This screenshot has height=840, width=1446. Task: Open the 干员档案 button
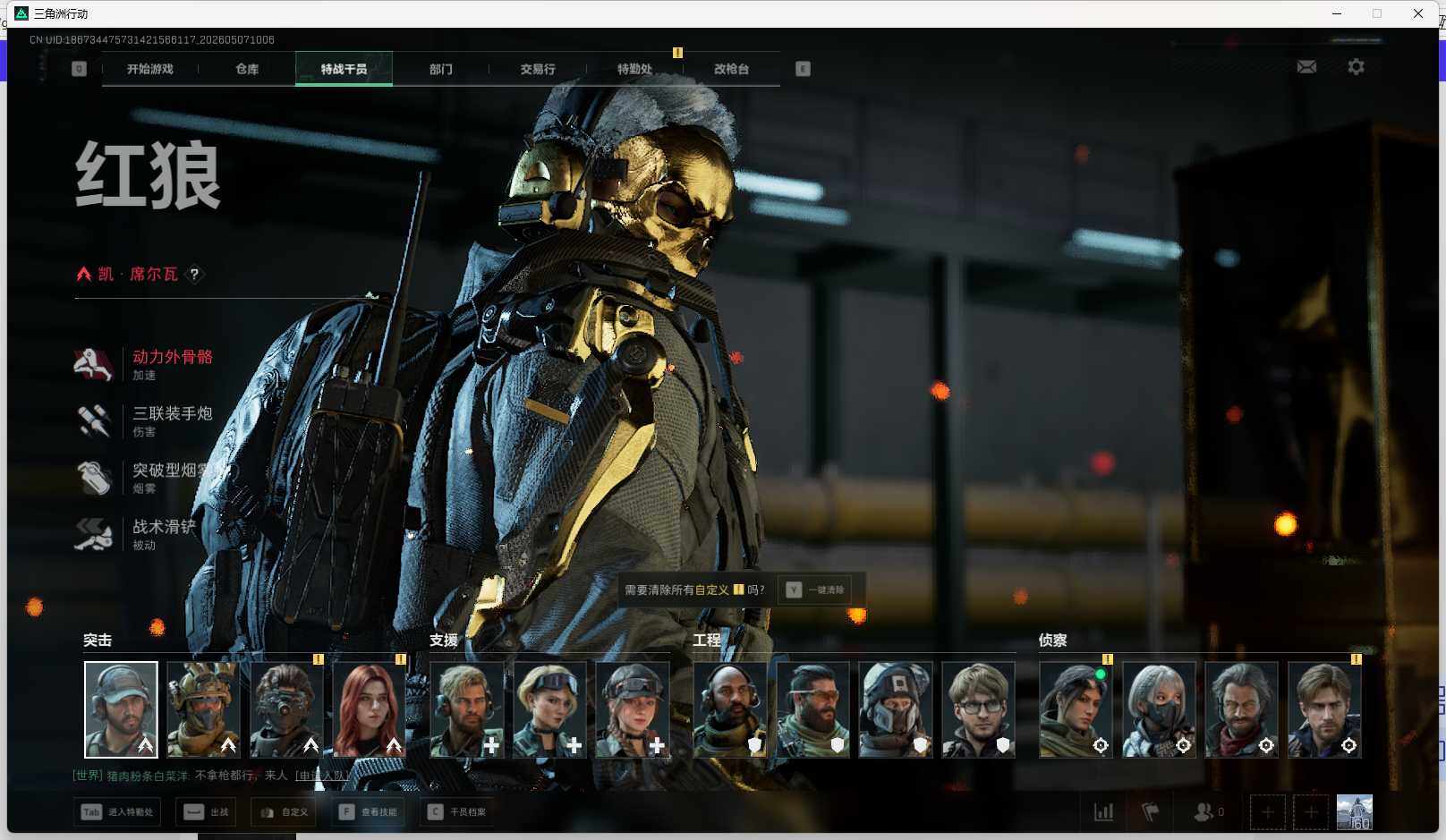[x=457, y=812]
